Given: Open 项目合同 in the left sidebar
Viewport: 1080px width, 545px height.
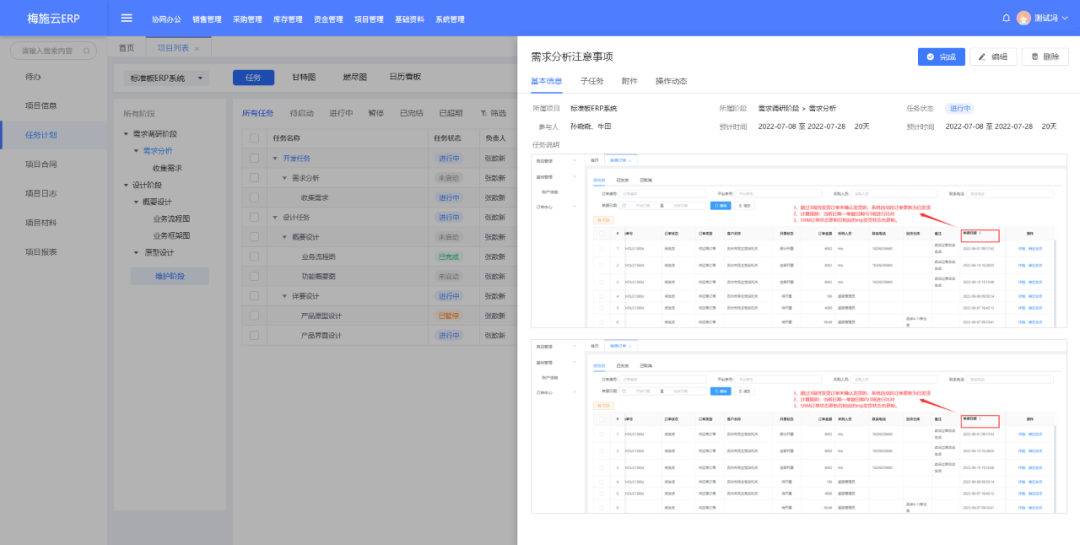Looking at the screenshot, I should coord(41,164).
